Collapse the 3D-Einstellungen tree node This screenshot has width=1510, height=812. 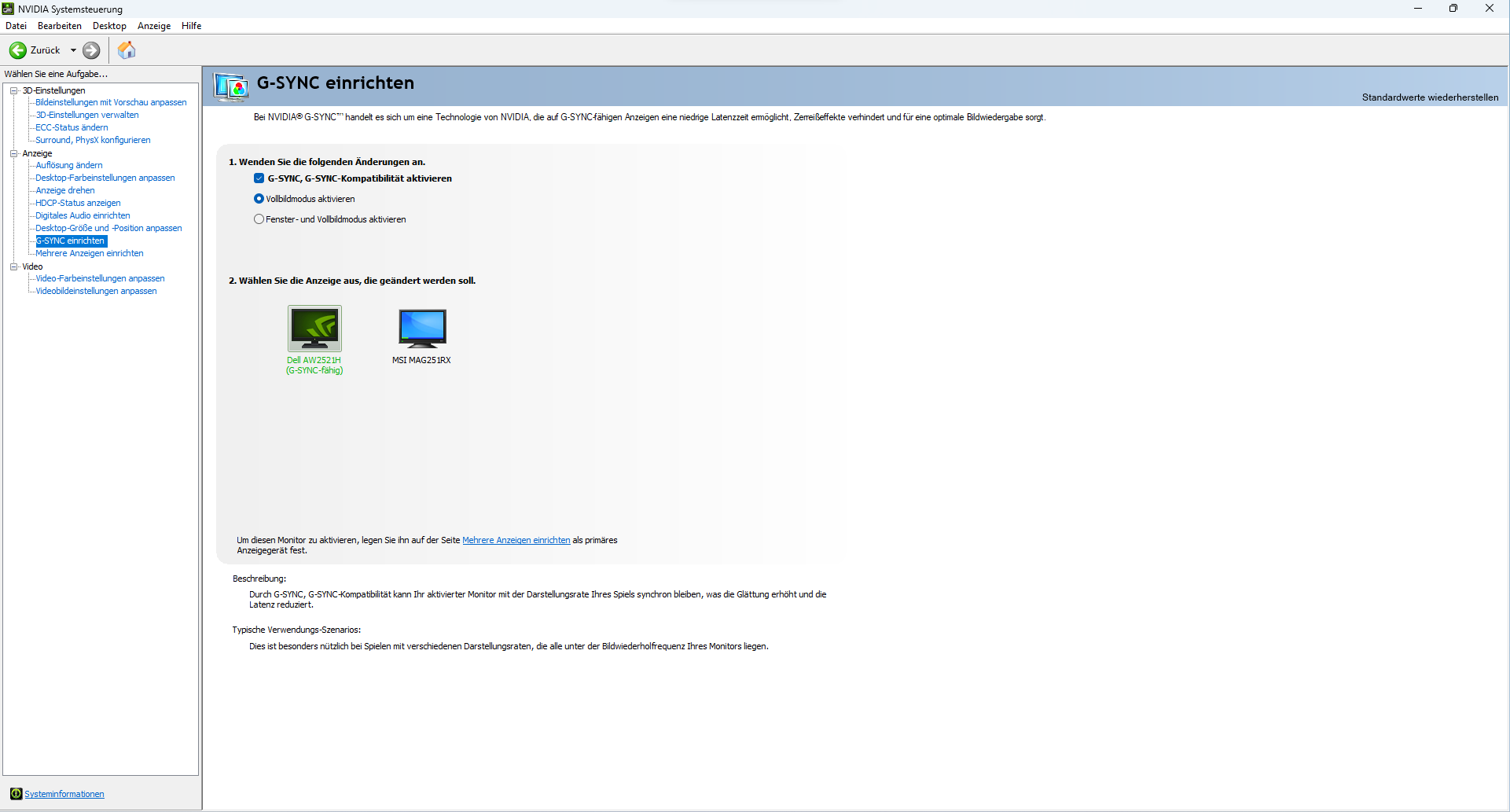(x=13, y=90)
